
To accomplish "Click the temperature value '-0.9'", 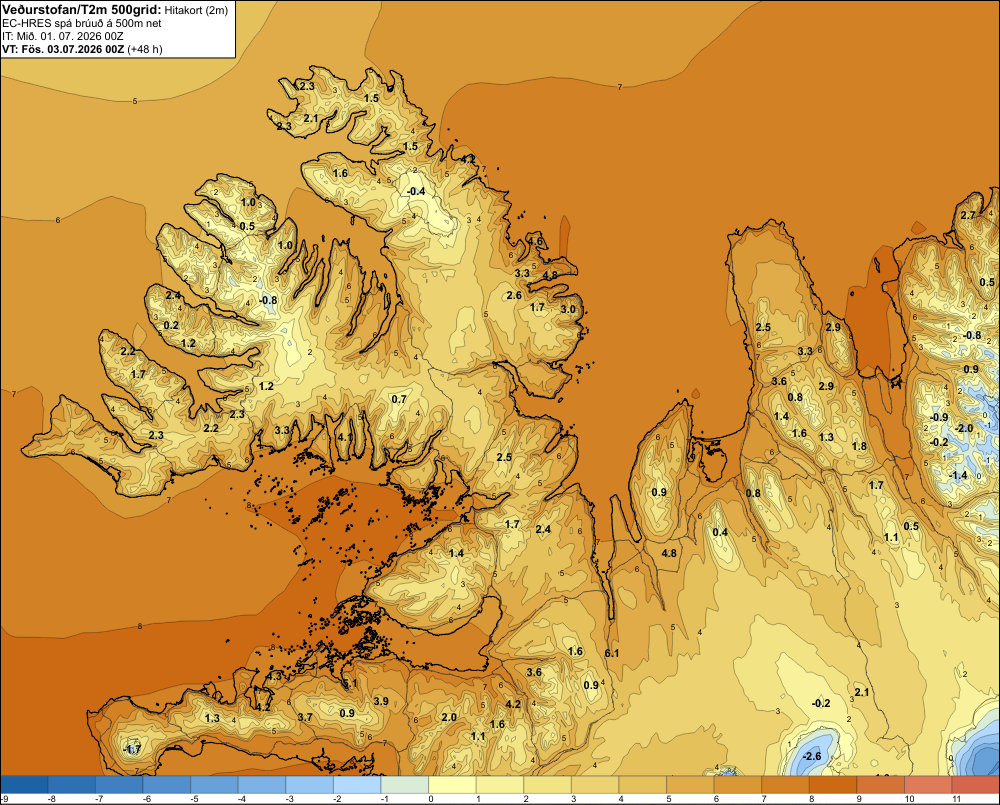I will [939, 418].
